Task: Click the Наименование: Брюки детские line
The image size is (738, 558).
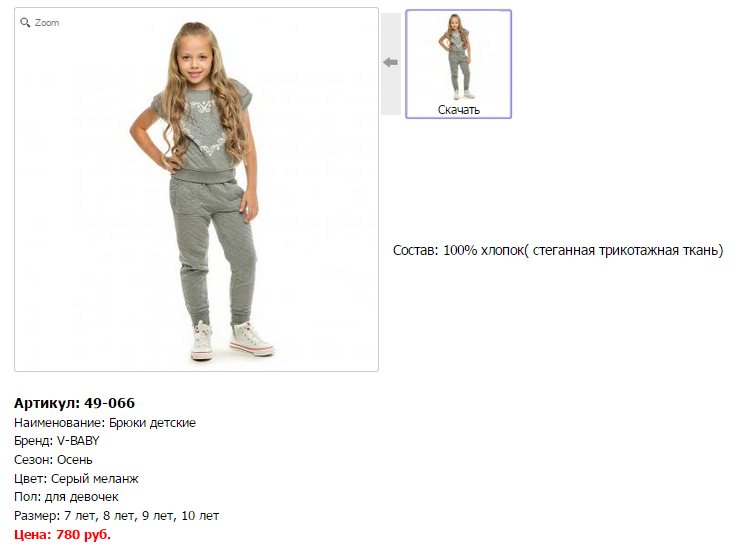Action: pyautogui.click(x=105, y=423)
